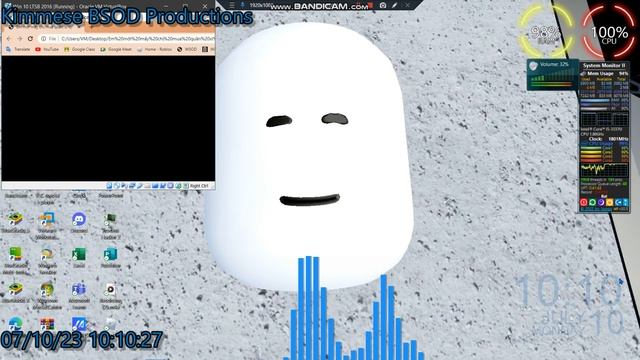This screenshot has width=640, height=360.
Task: Select the Bandicam pencil draw tool
Action: click(x=395, y=5)
